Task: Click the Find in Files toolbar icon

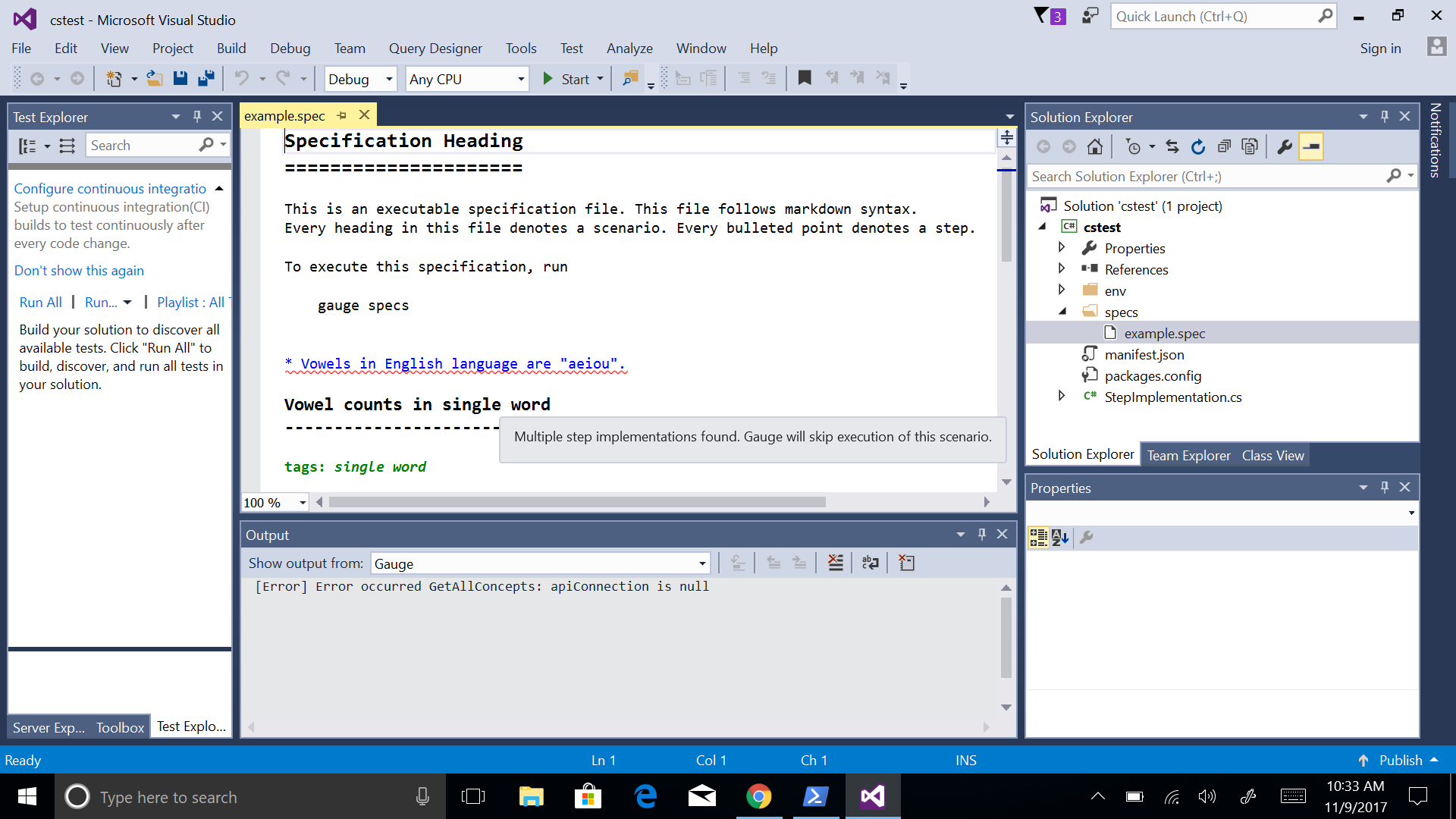Action: (x=630, y=78)
